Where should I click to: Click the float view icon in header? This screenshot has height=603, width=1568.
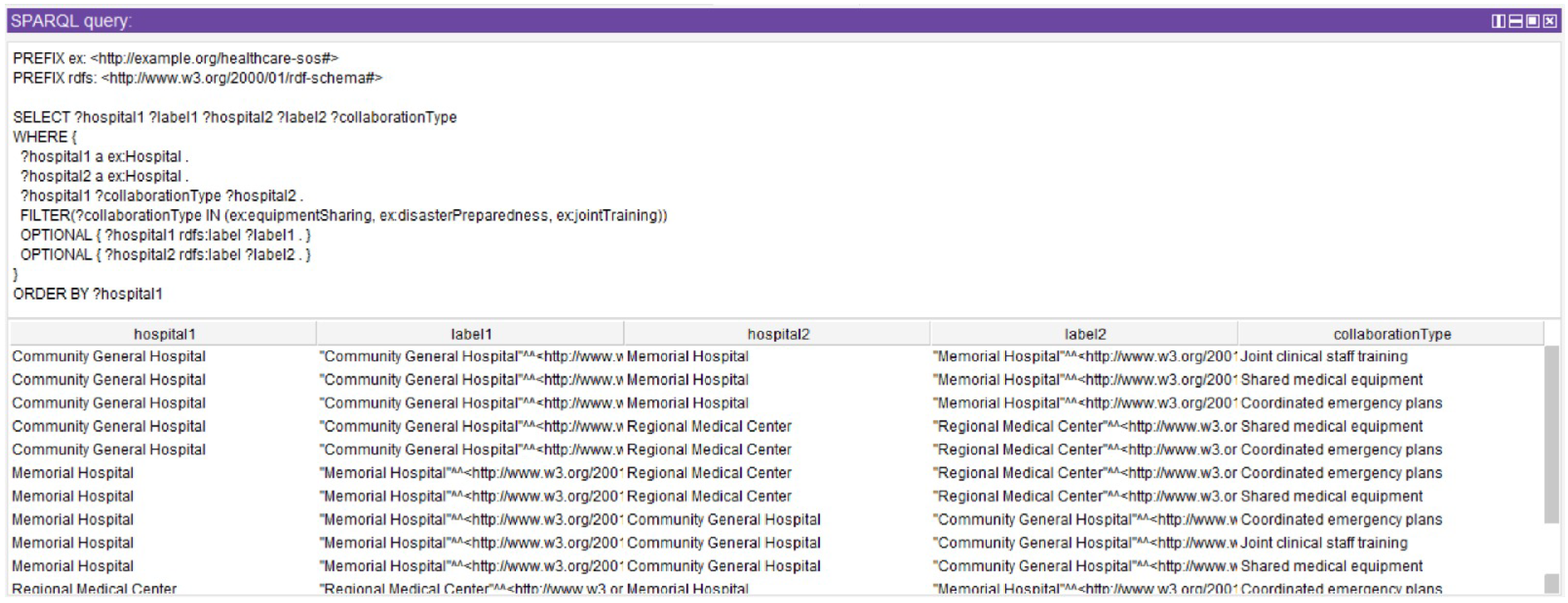click(1533, 22)
